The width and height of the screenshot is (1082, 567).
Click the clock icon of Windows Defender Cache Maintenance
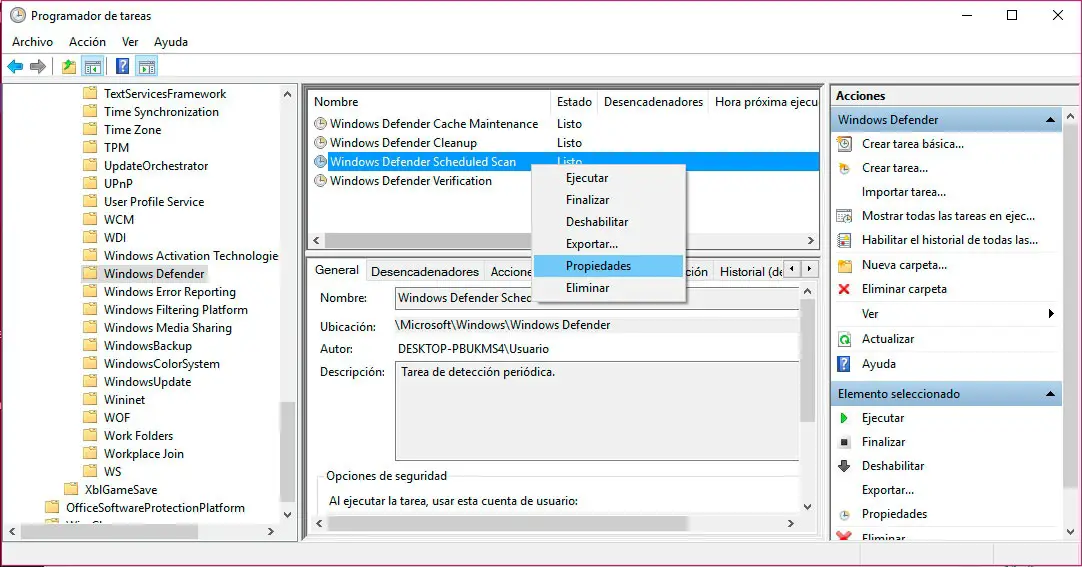[x=320, y=124]
